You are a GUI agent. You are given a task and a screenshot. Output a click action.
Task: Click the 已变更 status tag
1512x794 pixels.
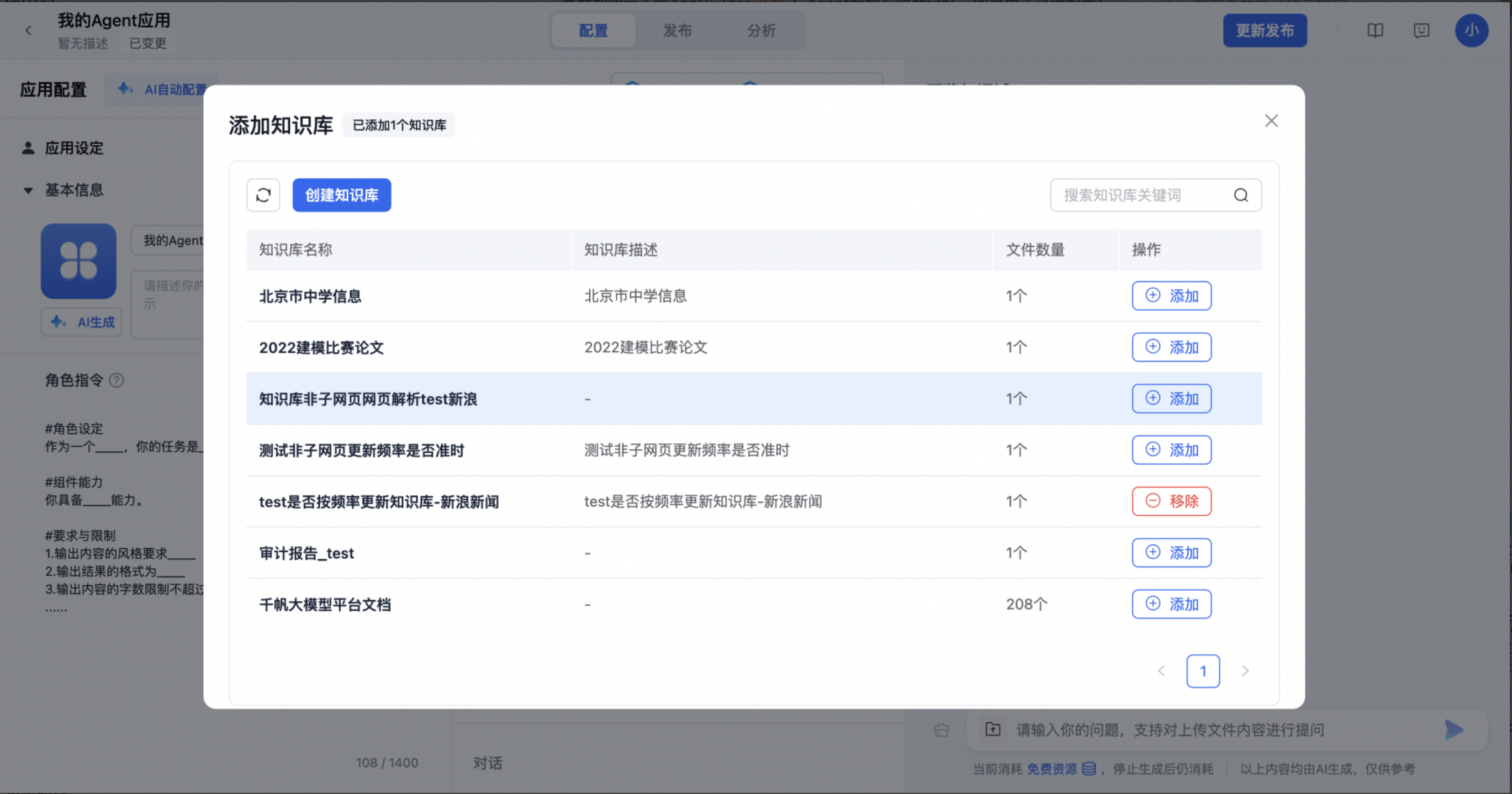148,44
